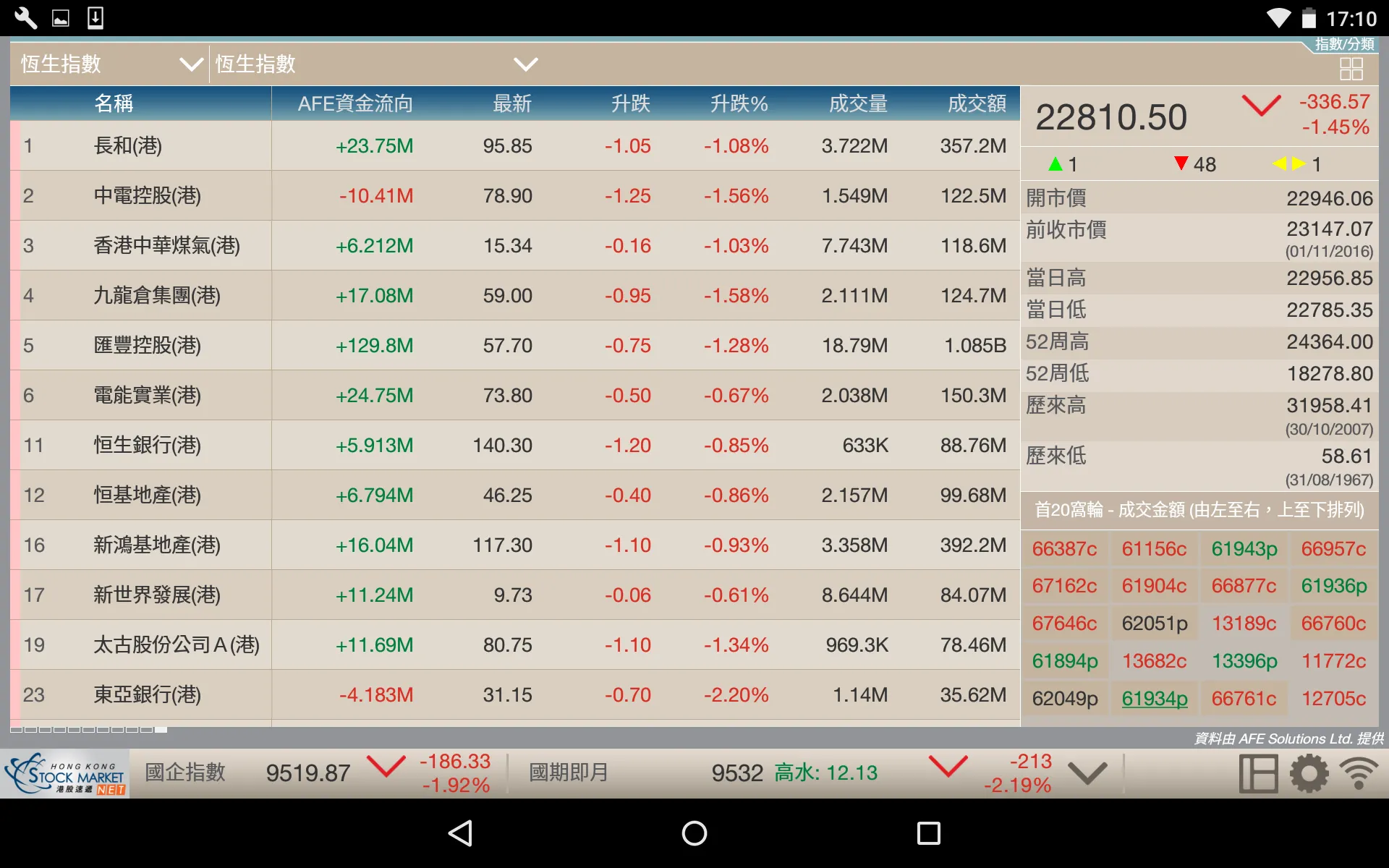Open 恒生指數 first dropdown
This screenshot has width=1389, height=868.
pos(107,64)
